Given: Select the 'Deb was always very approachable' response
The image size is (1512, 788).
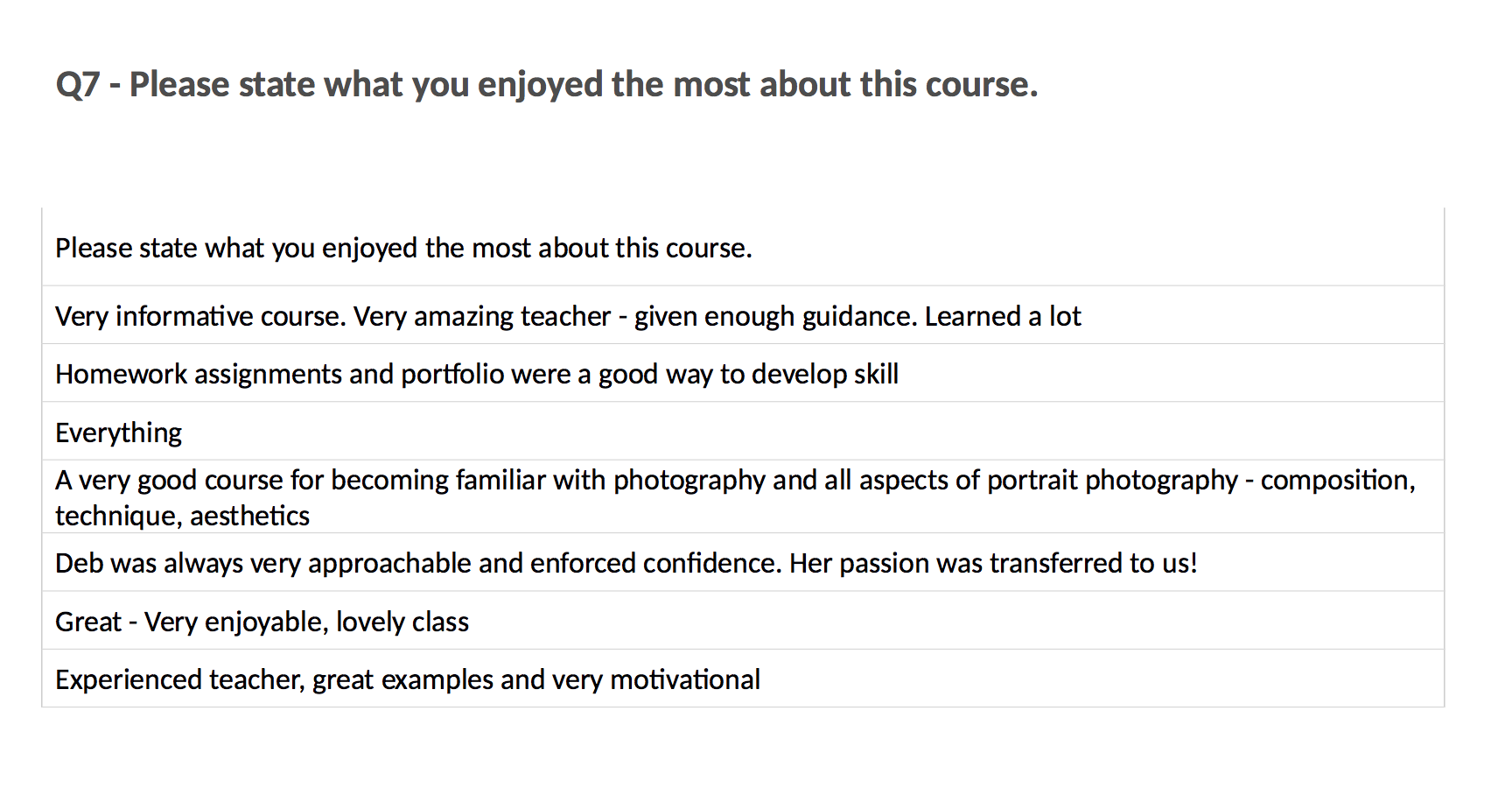Looking at the screenshot, I should 626,563.
